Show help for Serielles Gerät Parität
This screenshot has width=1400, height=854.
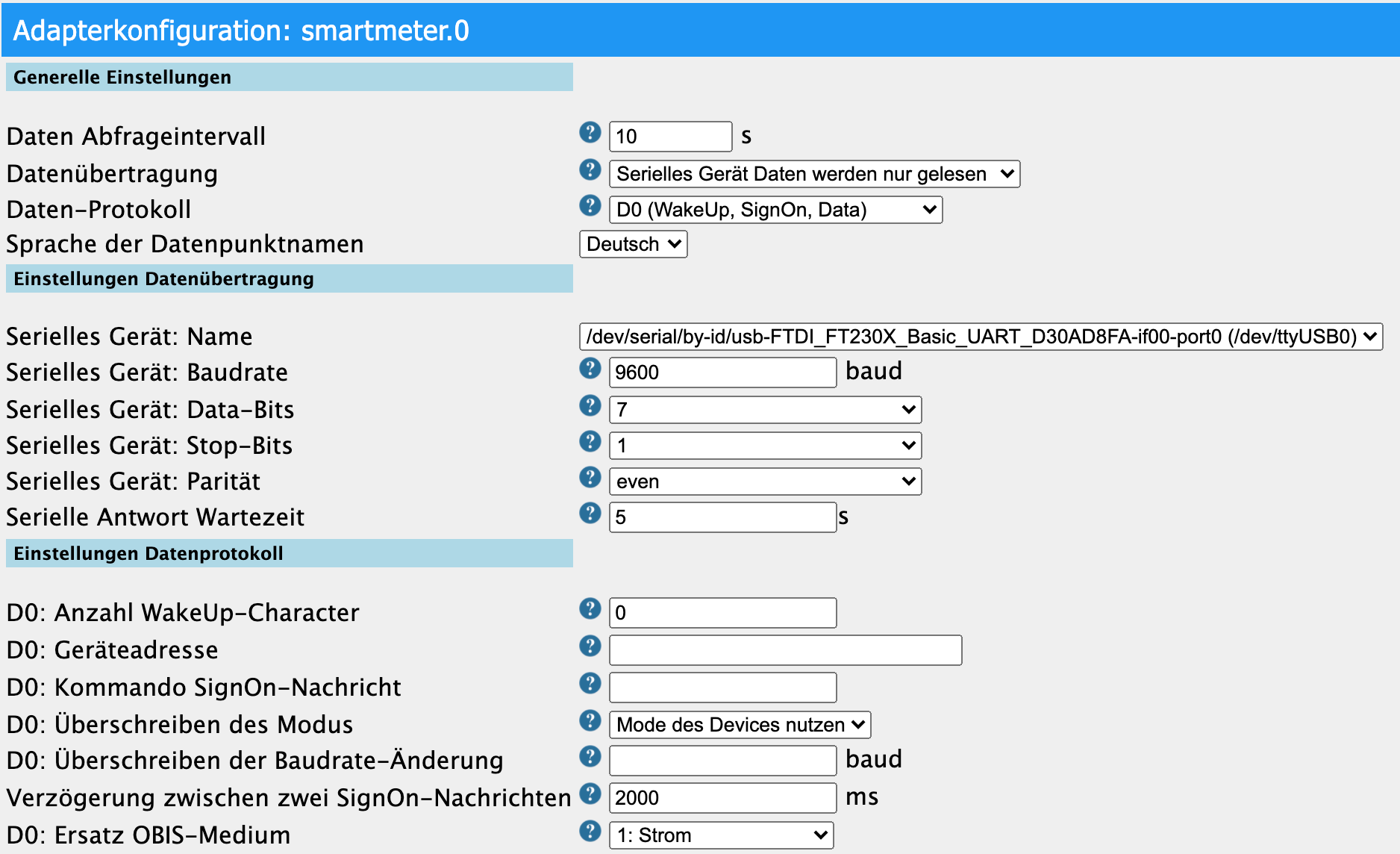[x=590, y=477]
